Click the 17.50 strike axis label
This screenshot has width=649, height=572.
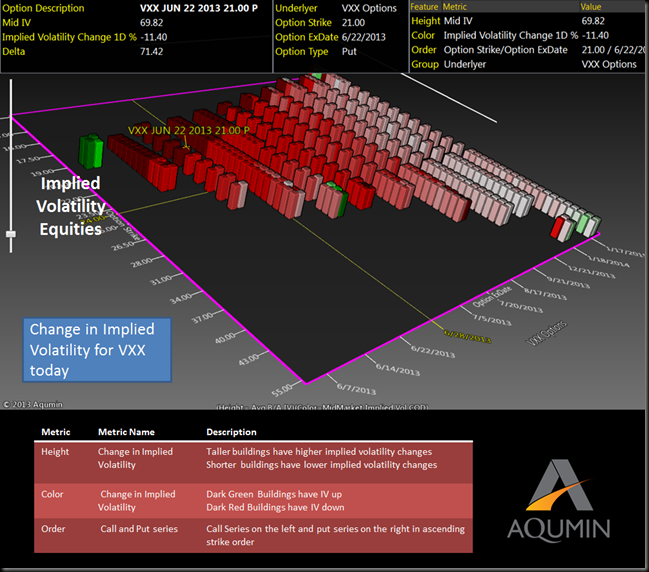tap(29, 159)
